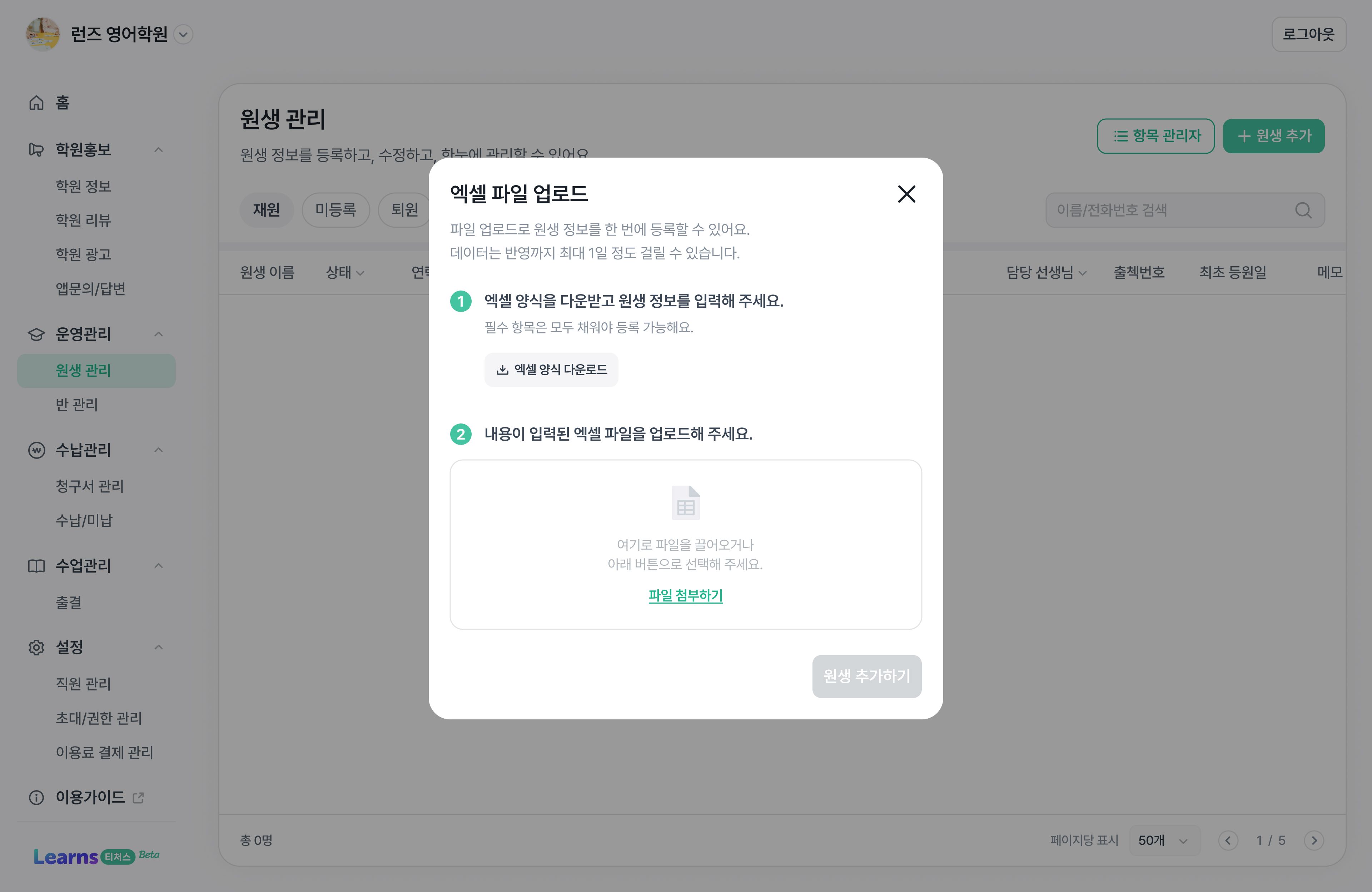The height and width of the screenshot is (892, 1372).
Task: Select the 미등록 tab
Action: 335,210
